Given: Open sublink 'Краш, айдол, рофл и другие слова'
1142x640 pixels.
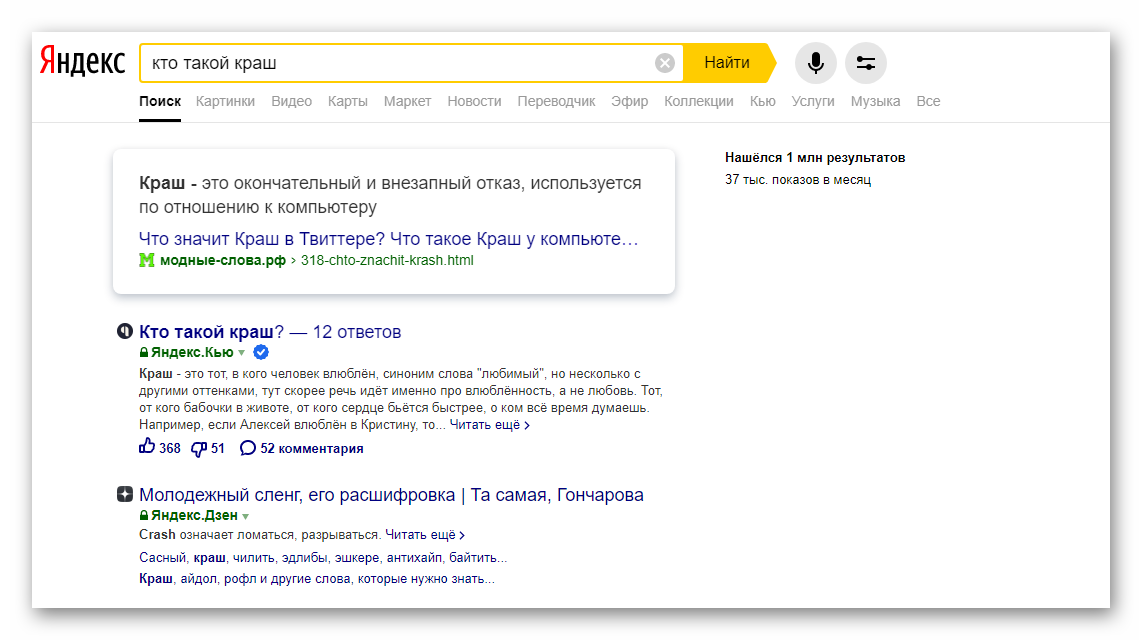Looking at the screenshot, I should (x=317, y=579).
